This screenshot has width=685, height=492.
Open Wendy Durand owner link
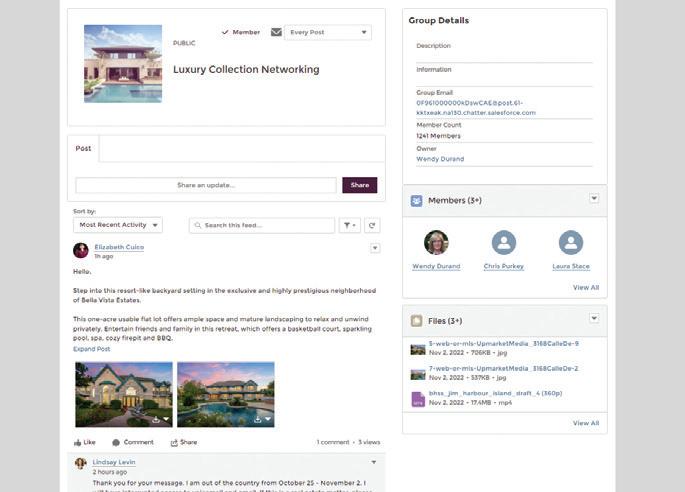click(x=440, y=159)
